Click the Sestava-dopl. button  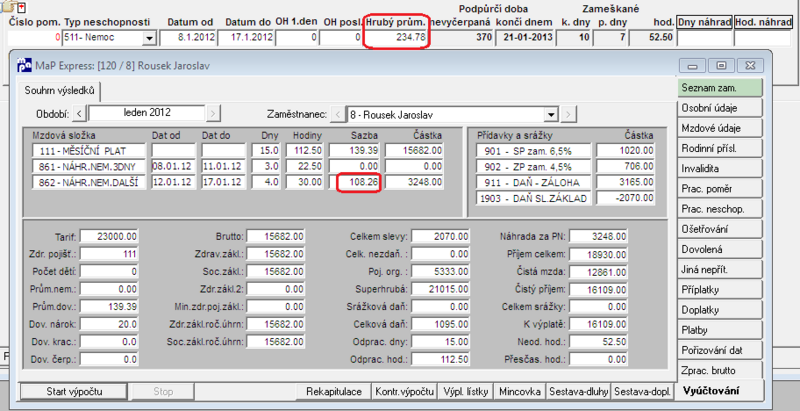[x=642, y=392]
